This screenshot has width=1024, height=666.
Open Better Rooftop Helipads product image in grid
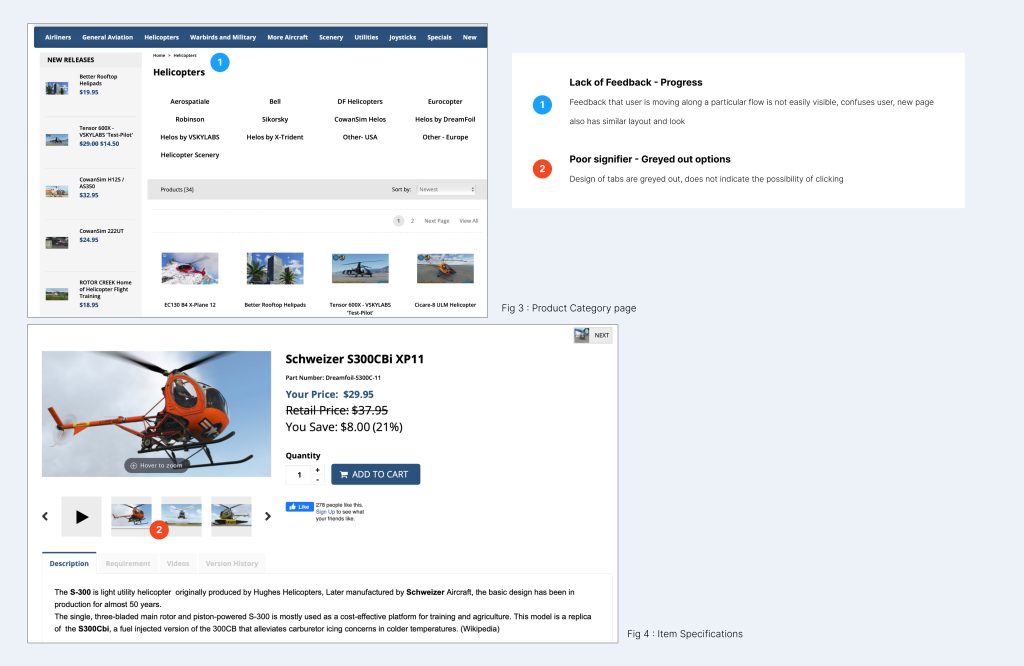click(x=275, y=268)
